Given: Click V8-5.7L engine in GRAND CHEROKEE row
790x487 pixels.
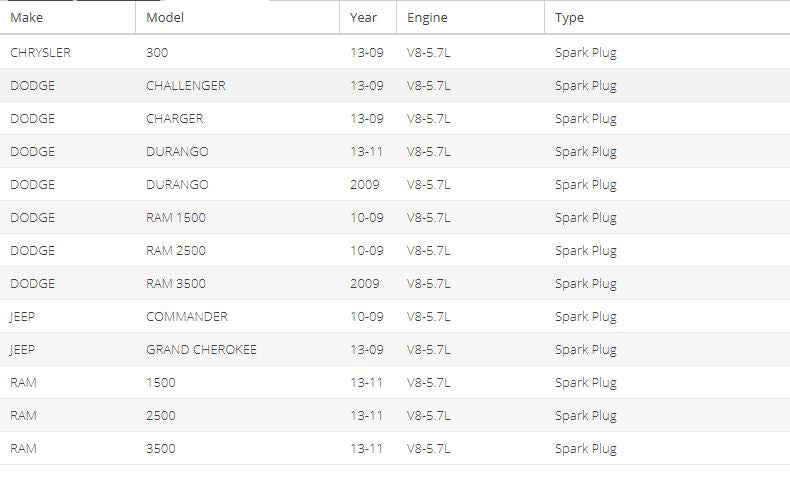Looking at the screenshot, I should [429, 350].
